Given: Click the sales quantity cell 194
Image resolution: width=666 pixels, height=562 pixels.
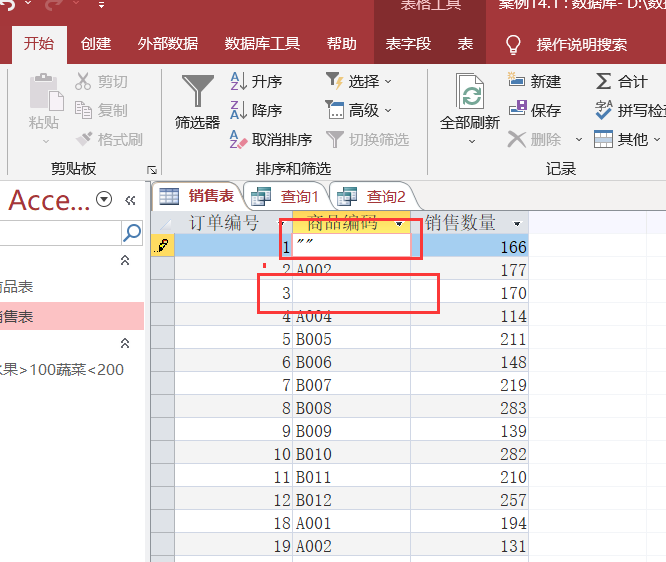Looking at the screenshot, I should click(469, 522).
